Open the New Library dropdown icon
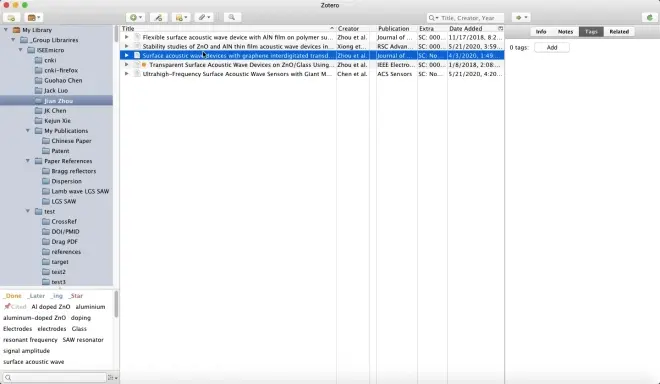660x384 pixels. 34,18
